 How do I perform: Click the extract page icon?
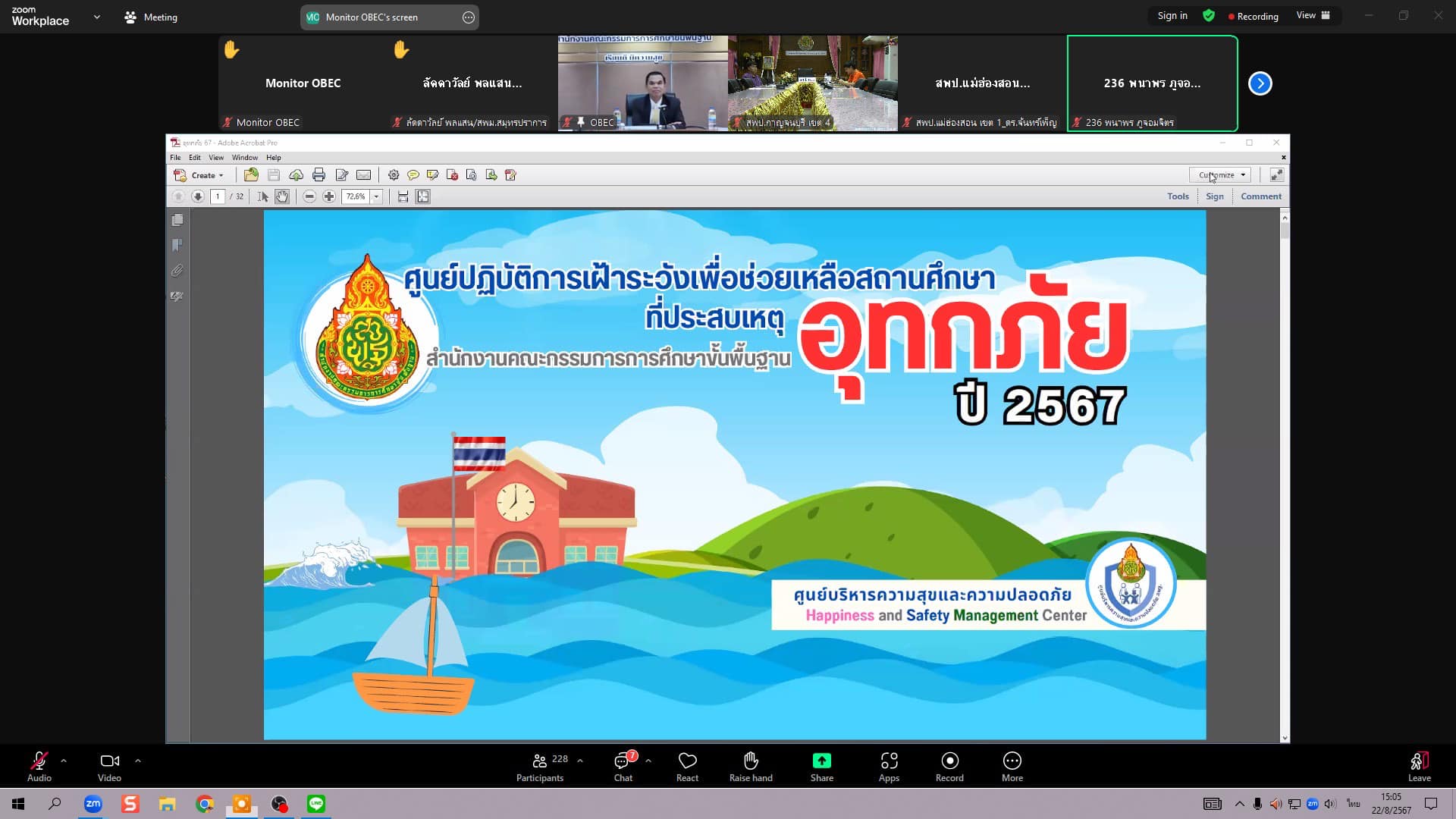pyautogui.click(x=491, y=175)
